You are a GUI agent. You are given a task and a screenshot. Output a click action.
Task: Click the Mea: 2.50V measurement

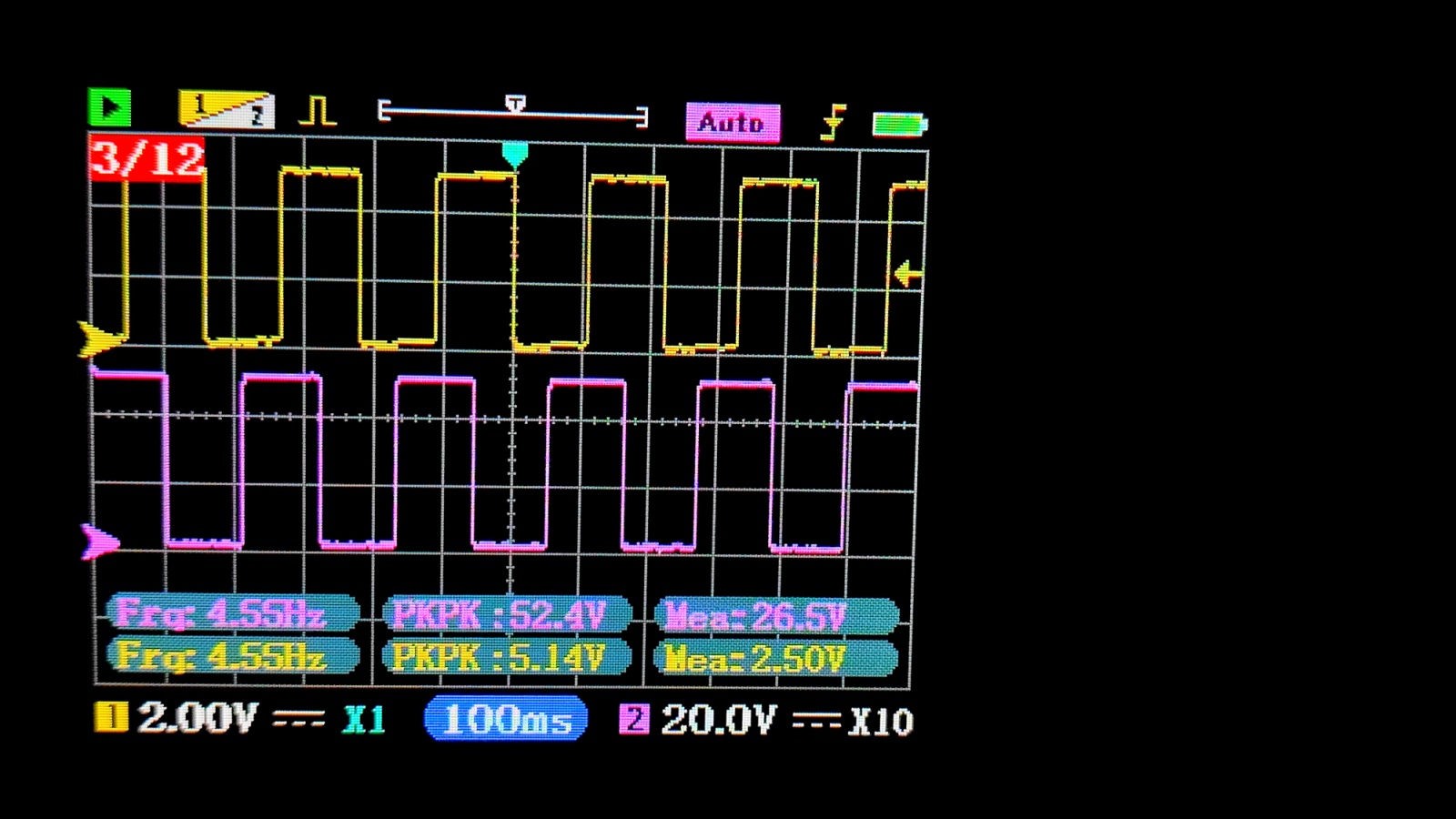tap(776, 657)
